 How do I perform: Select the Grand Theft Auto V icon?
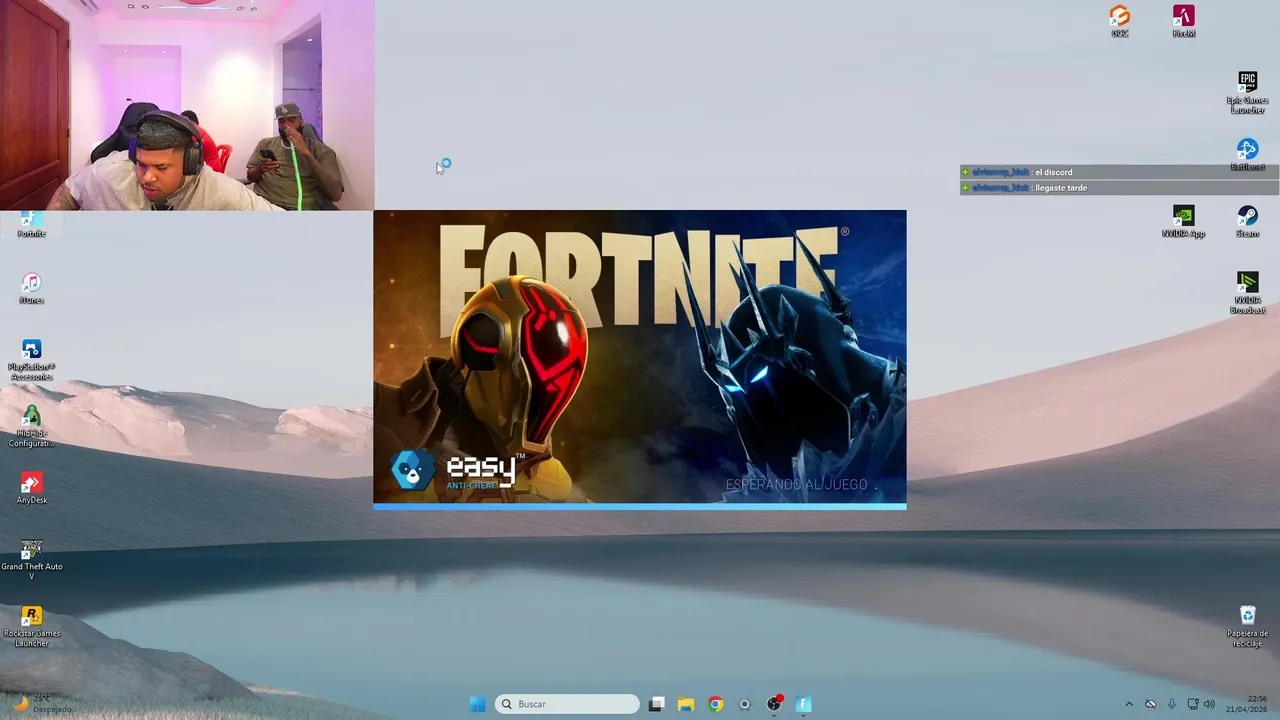click(31, 560)
